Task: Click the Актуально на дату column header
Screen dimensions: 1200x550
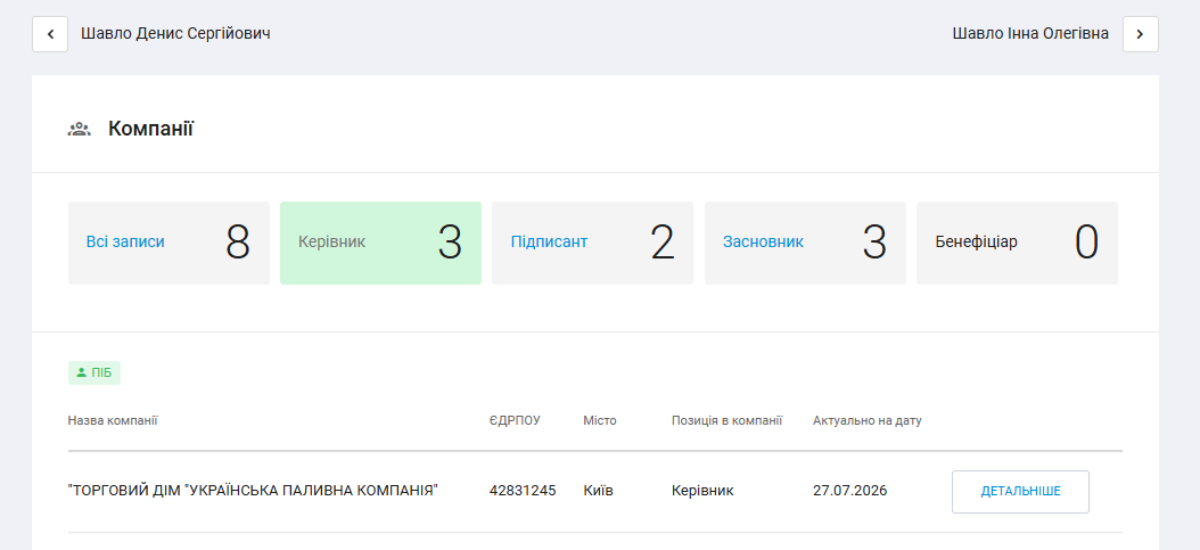Action: pyautogui.click(x=867, y=421)
